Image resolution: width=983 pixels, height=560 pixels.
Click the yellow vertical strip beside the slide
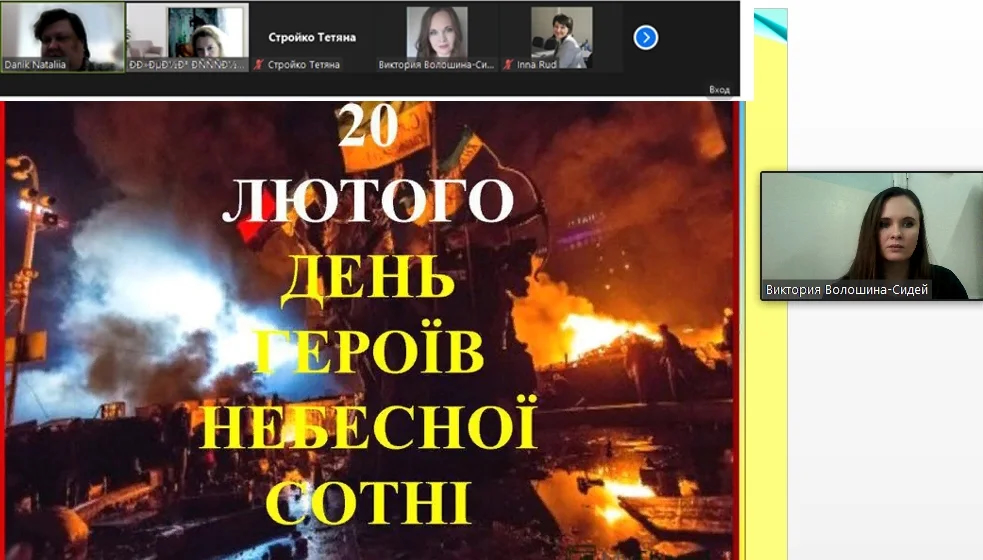pyautogui.click(x=770, y=400)
